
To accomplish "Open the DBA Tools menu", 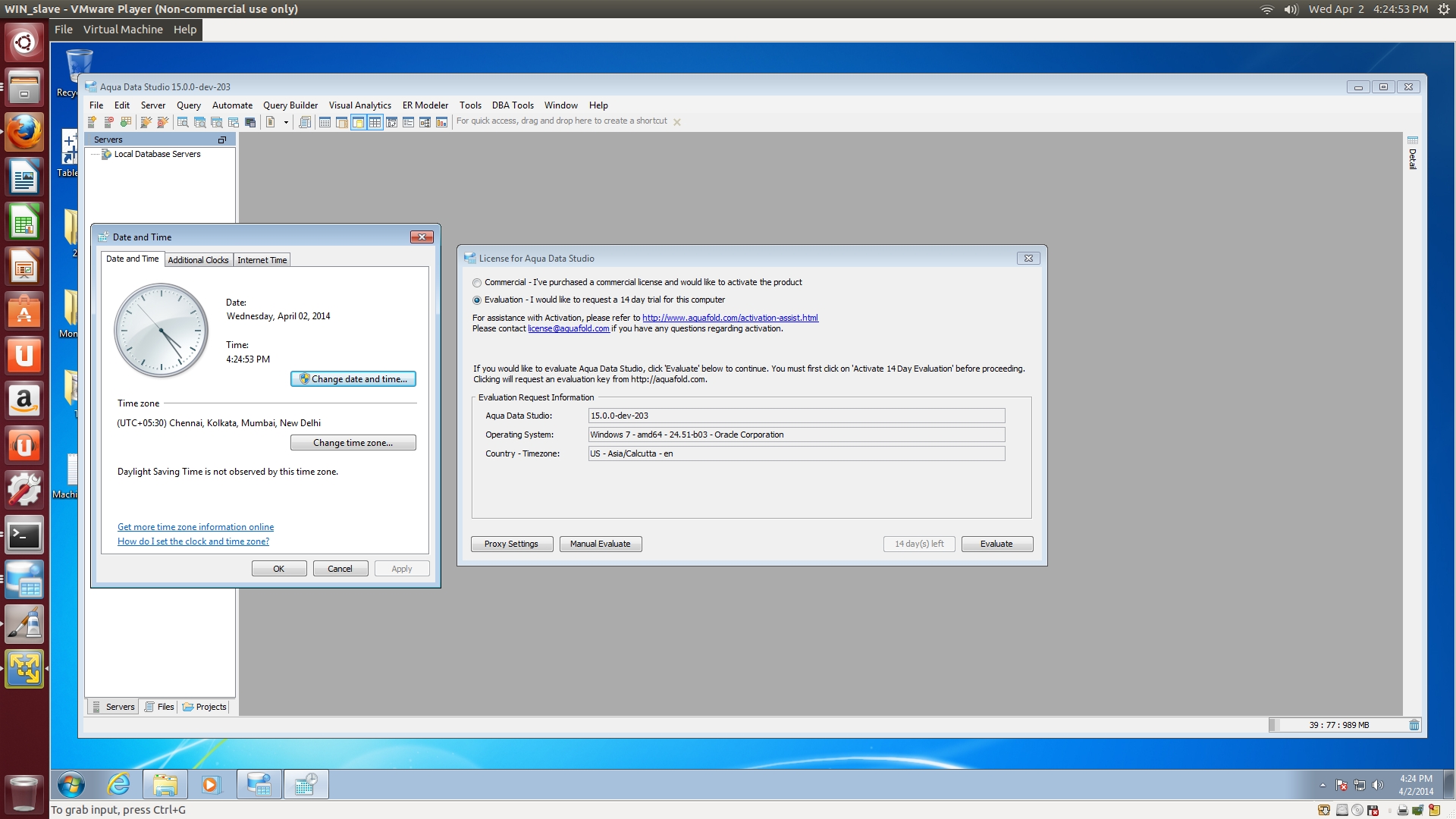I will (512, 105).
